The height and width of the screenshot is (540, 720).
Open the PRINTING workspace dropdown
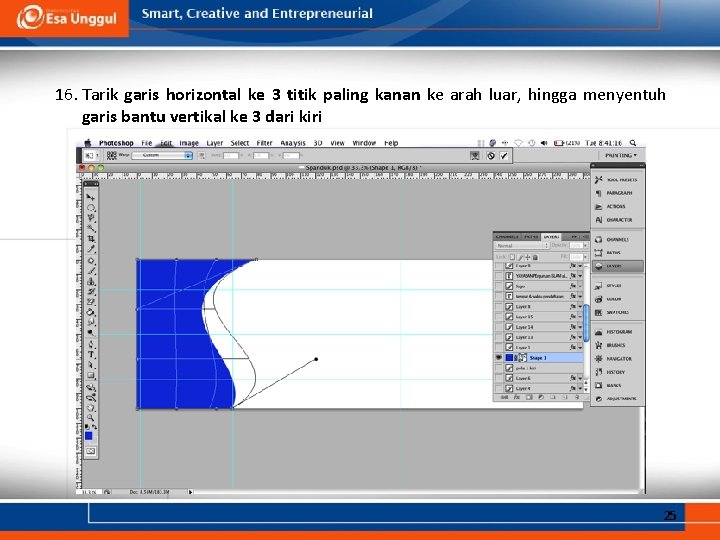click(620, 156)
